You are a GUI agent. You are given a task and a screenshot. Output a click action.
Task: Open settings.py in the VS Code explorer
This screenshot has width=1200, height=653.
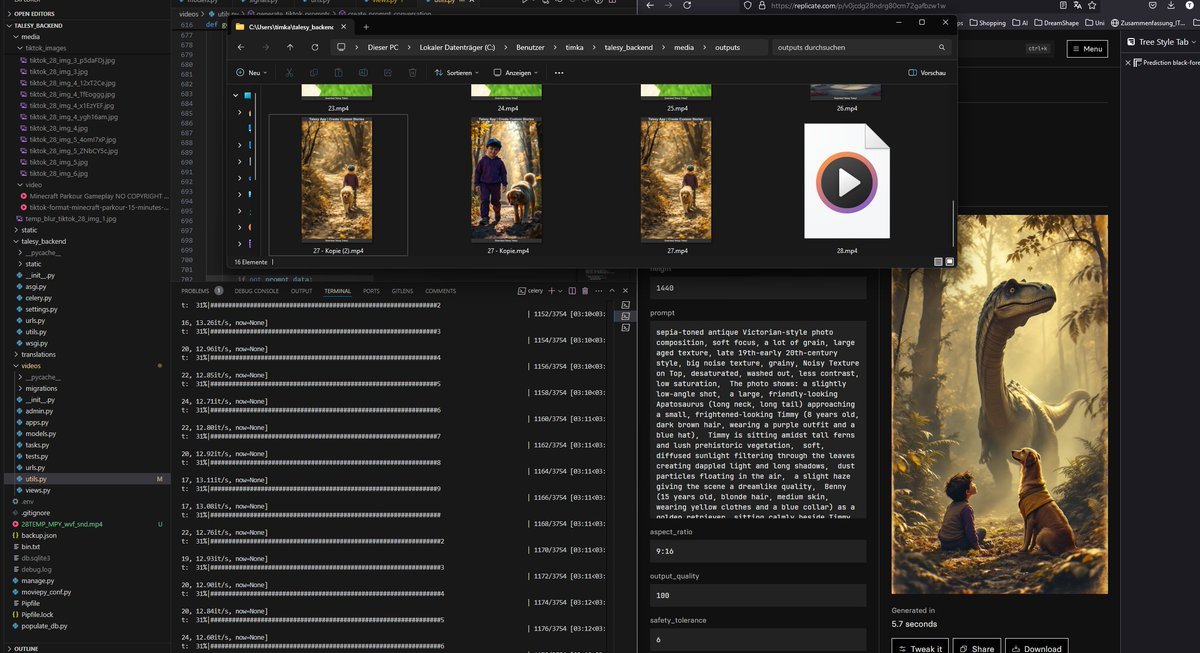(41, 309)
